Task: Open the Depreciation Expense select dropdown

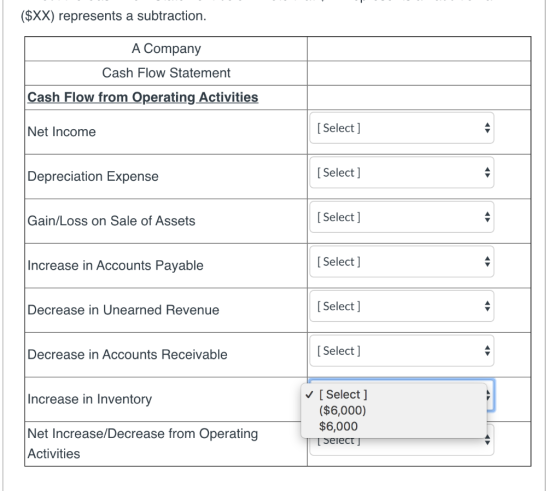Action: point(402,172)
